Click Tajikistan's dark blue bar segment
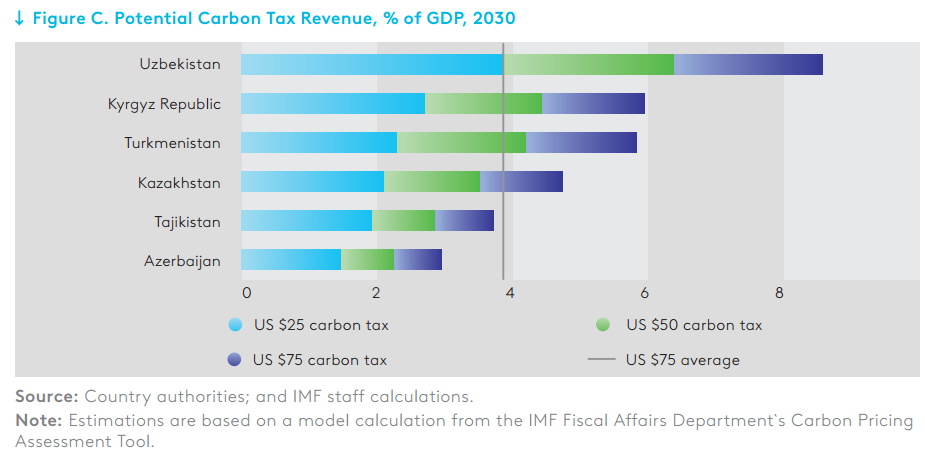The width and height of the screenshot is (925, 457). [x=464, y=221]
